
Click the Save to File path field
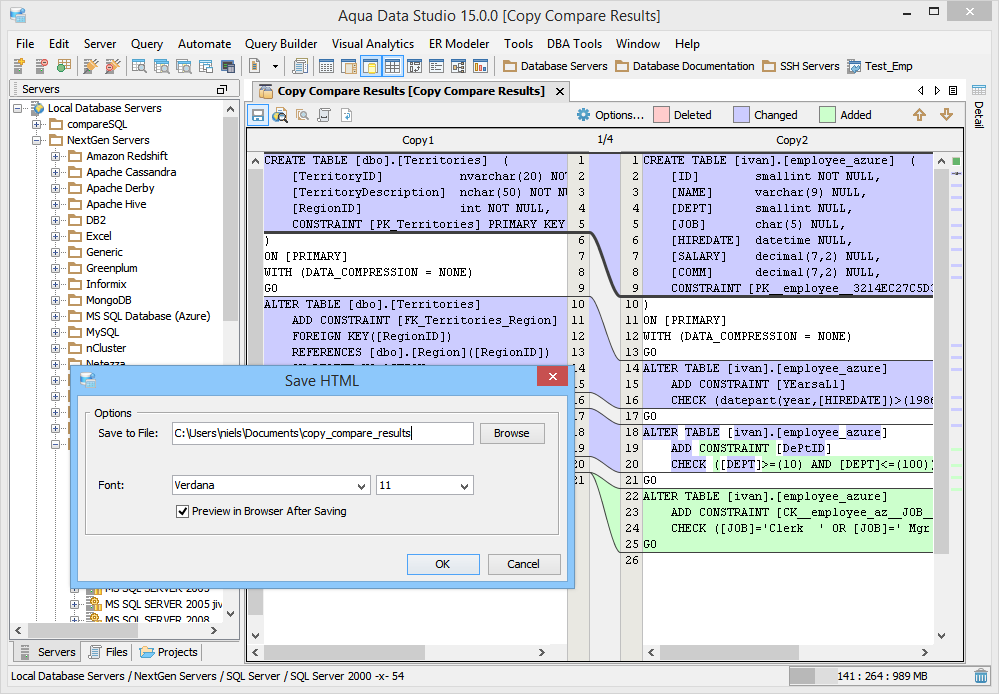coord(322,433)
